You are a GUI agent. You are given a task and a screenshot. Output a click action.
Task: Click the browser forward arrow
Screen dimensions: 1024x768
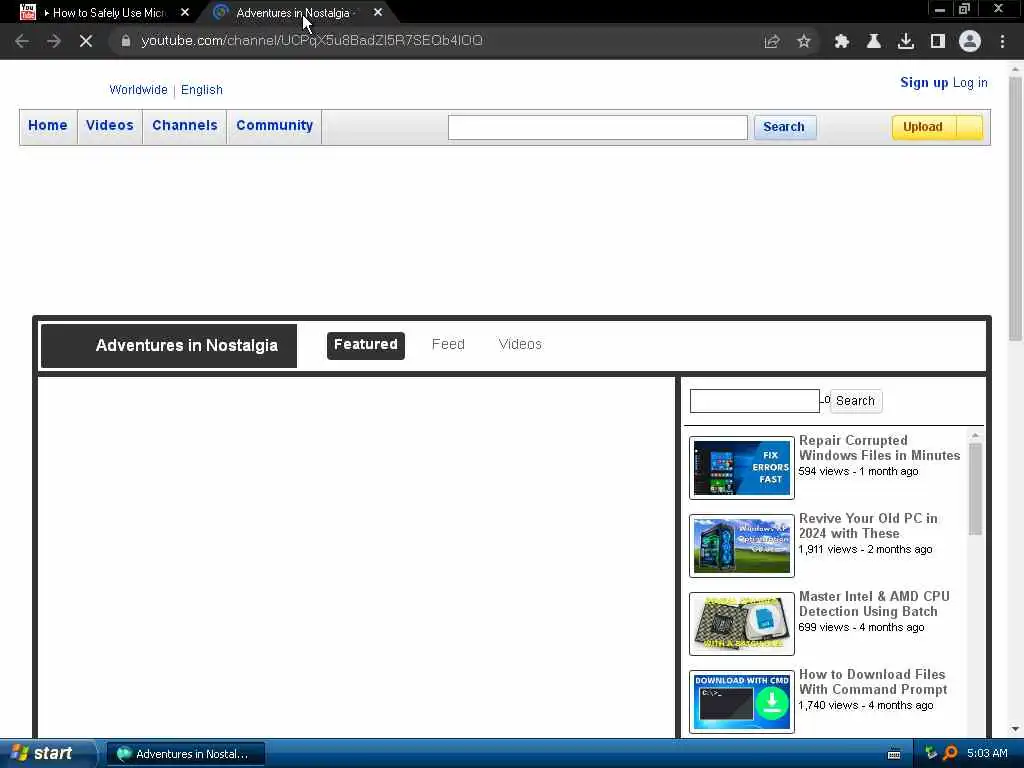coord(54,41)
